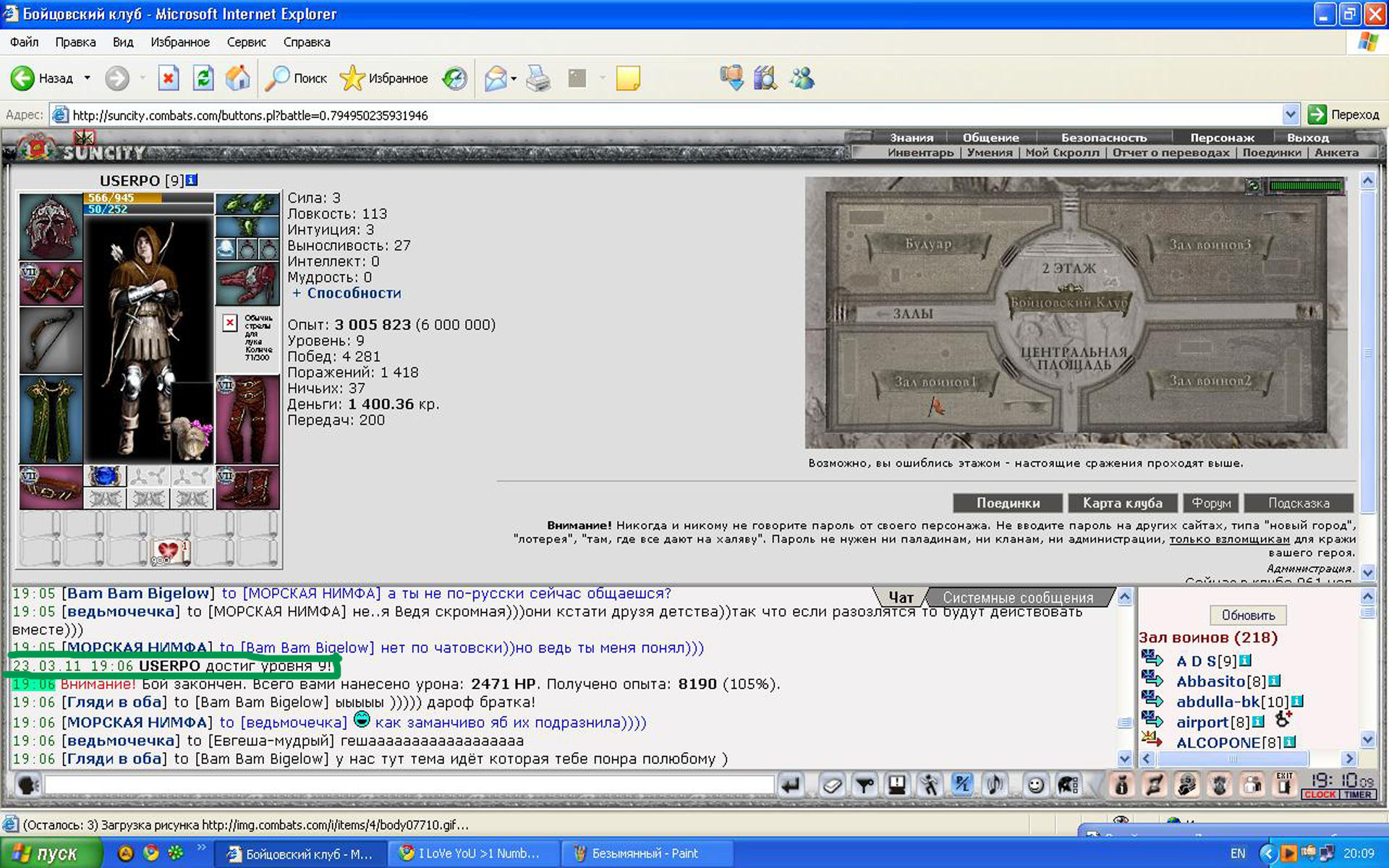
Task: Expand the address bar dropdown
Action: 1290,114
